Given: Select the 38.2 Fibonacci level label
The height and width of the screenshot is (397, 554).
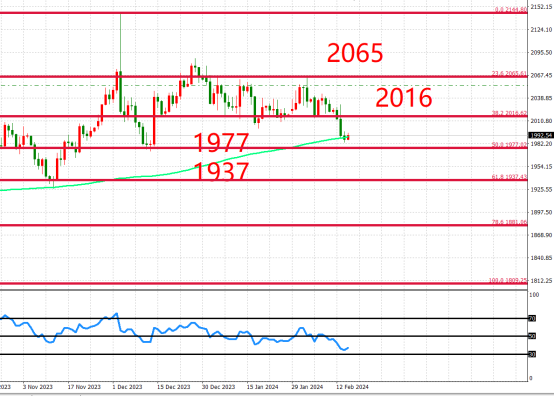Looking at the screenshot, I should (509, 113).
